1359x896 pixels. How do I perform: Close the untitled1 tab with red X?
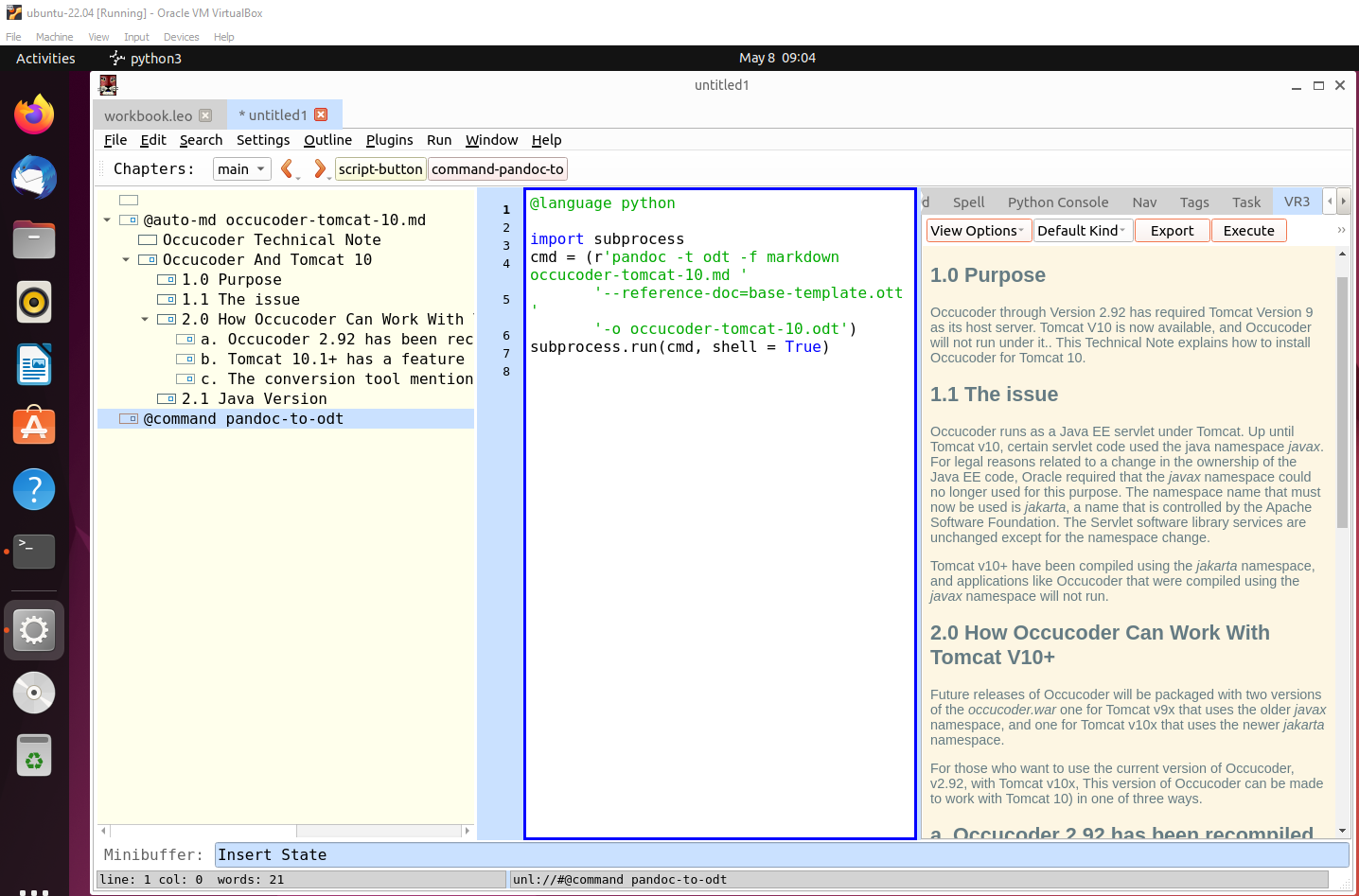point(321,114)
